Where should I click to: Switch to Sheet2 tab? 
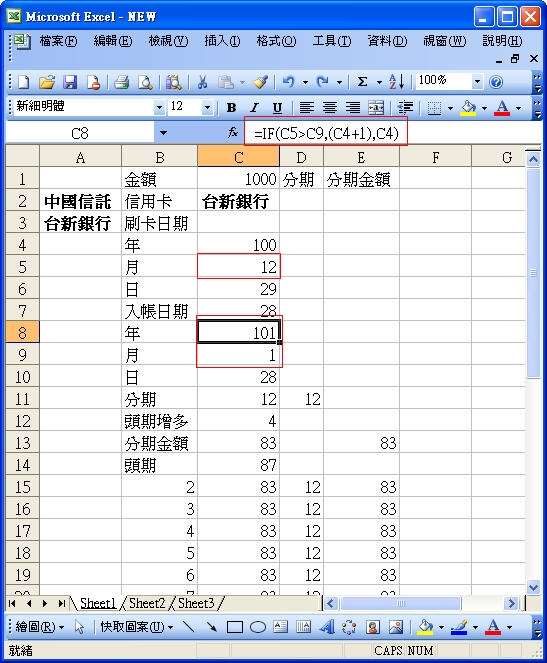147,603
